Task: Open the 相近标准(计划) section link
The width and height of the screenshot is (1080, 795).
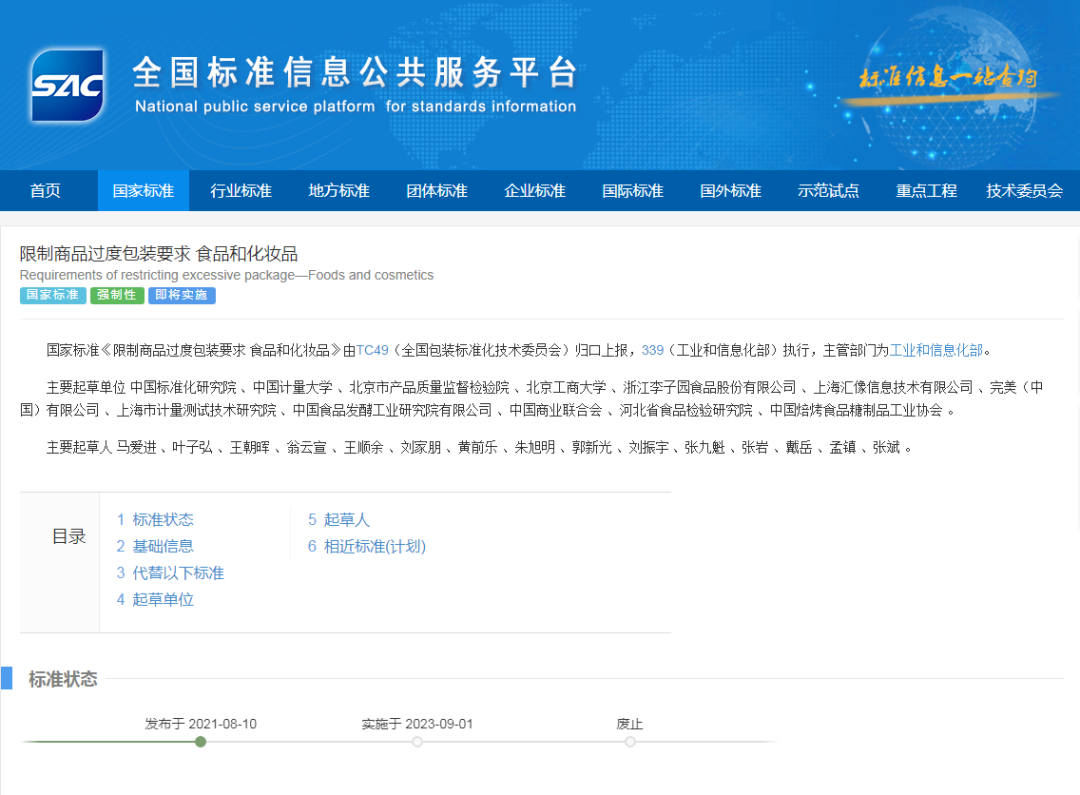Action: pos(366,546)
